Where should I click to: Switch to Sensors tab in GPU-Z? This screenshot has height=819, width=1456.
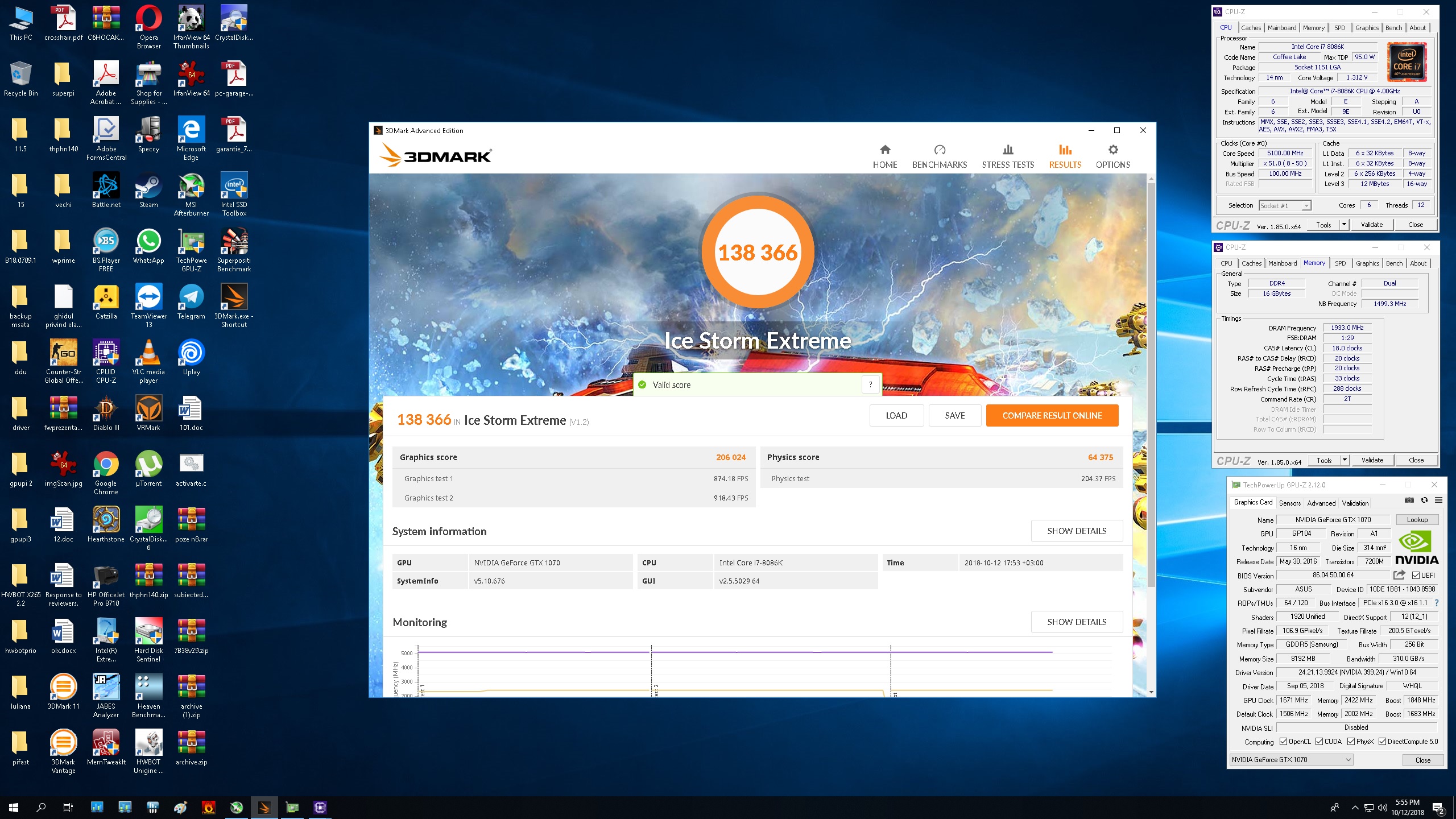click(x=1290, y=503)
